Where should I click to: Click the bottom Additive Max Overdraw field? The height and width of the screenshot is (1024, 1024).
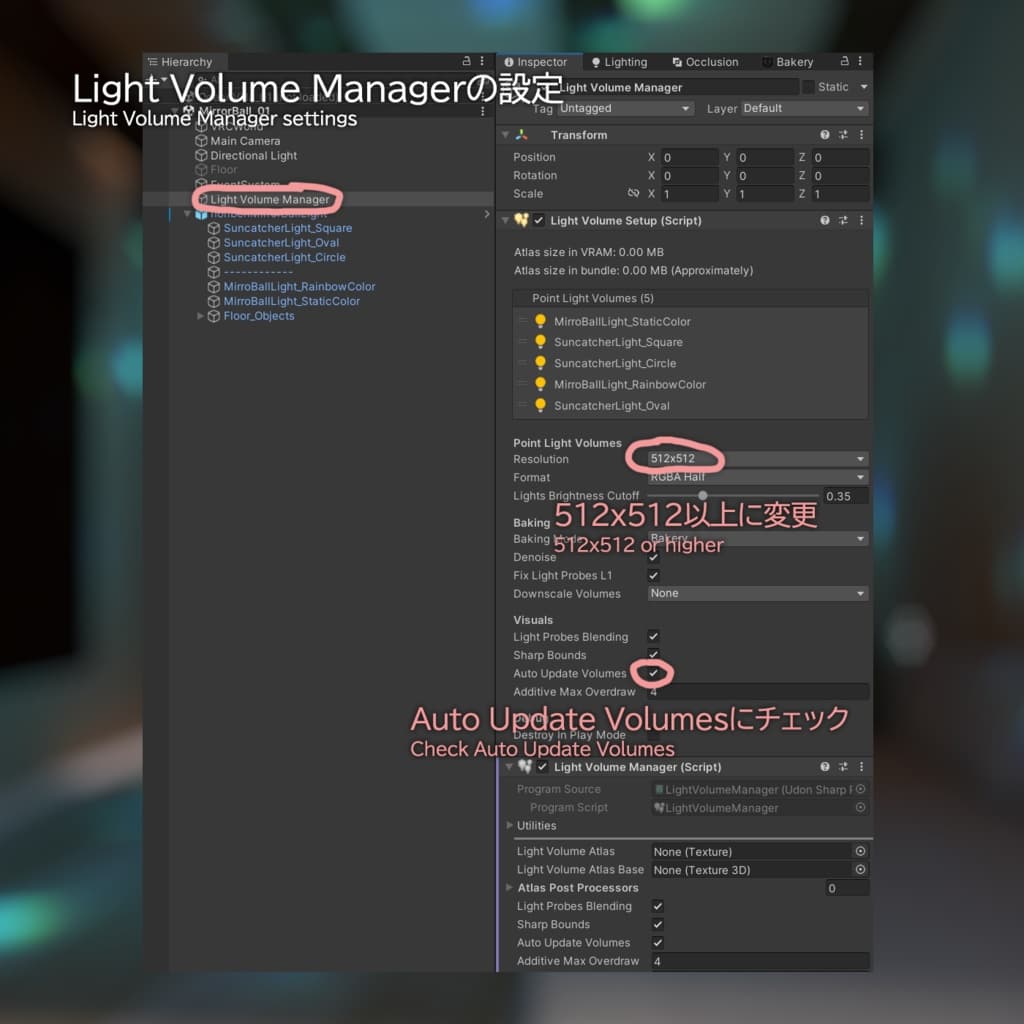(x=761, y=961)
